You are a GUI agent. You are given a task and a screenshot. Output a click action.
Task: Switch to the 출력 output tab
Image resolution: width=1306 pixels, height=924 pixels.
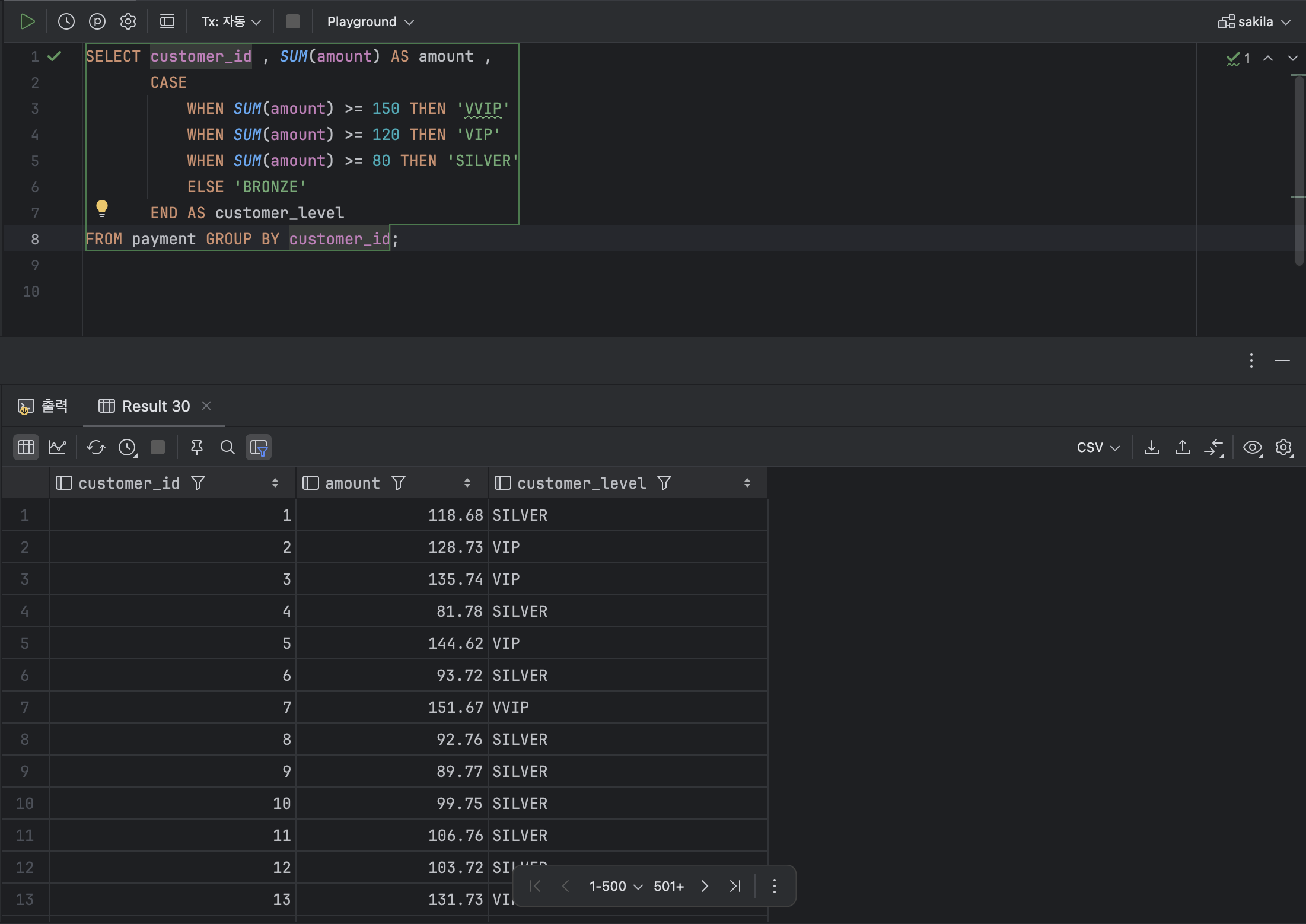[x=43, y=406]
